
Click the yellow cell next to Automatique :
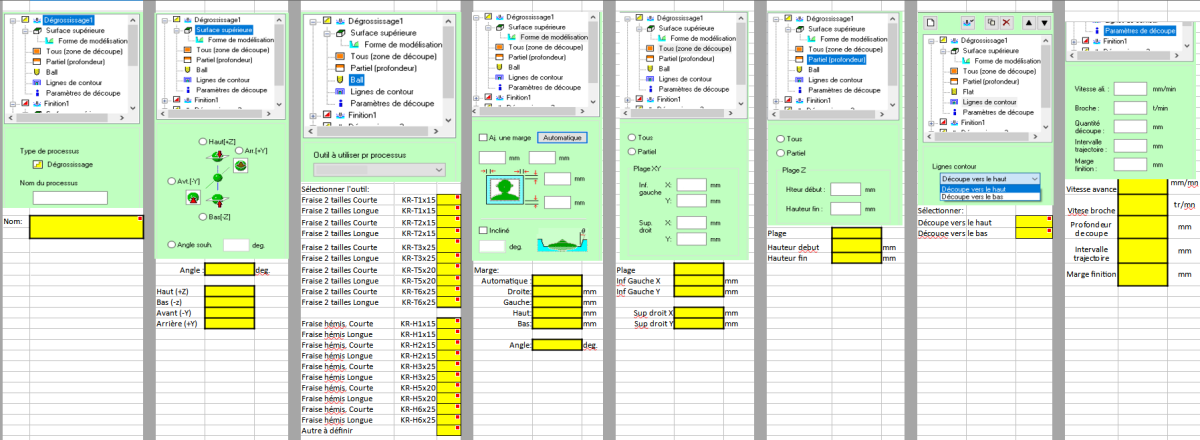tap(557, 281)
